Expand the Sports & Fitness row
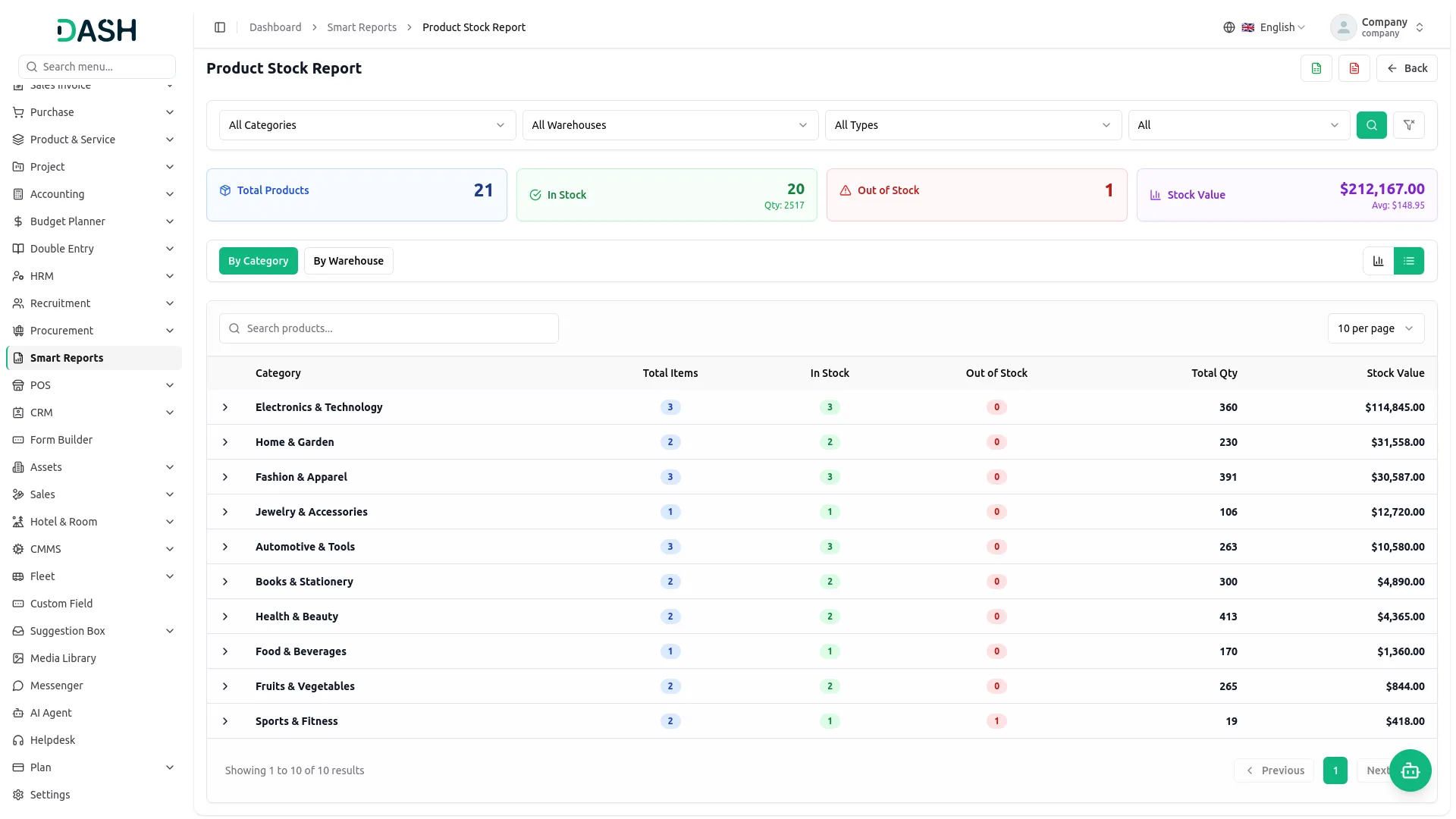This screenshot has width=1456, height=819. coord(225,721)
